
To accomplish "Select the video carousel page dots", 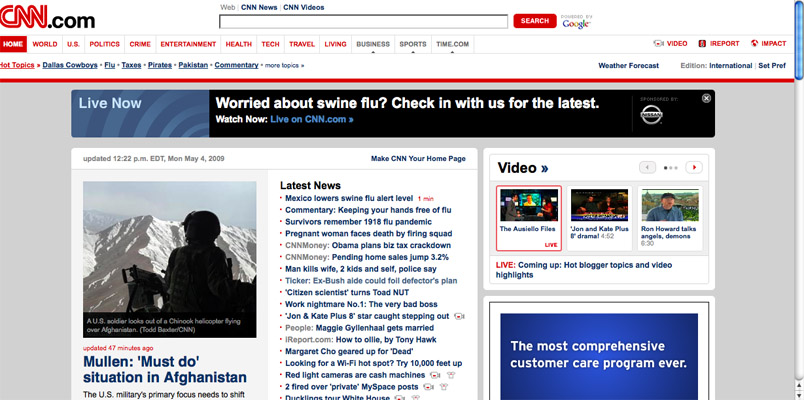I will pos(670,168).
